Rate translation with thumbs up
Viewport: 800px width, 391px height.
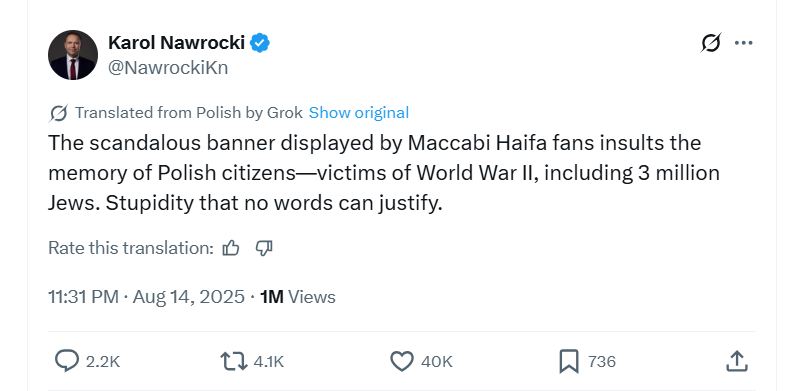pyautogui.click(x=231, y=248)
